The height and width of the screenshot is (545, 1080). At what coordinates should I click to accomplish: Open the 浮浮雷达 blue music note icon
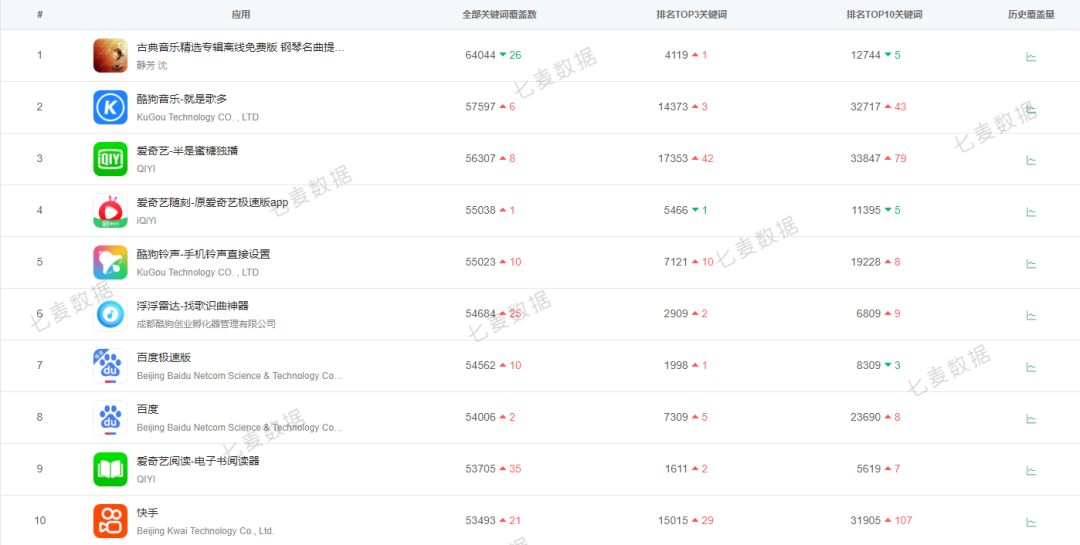[x=110, y=313]
